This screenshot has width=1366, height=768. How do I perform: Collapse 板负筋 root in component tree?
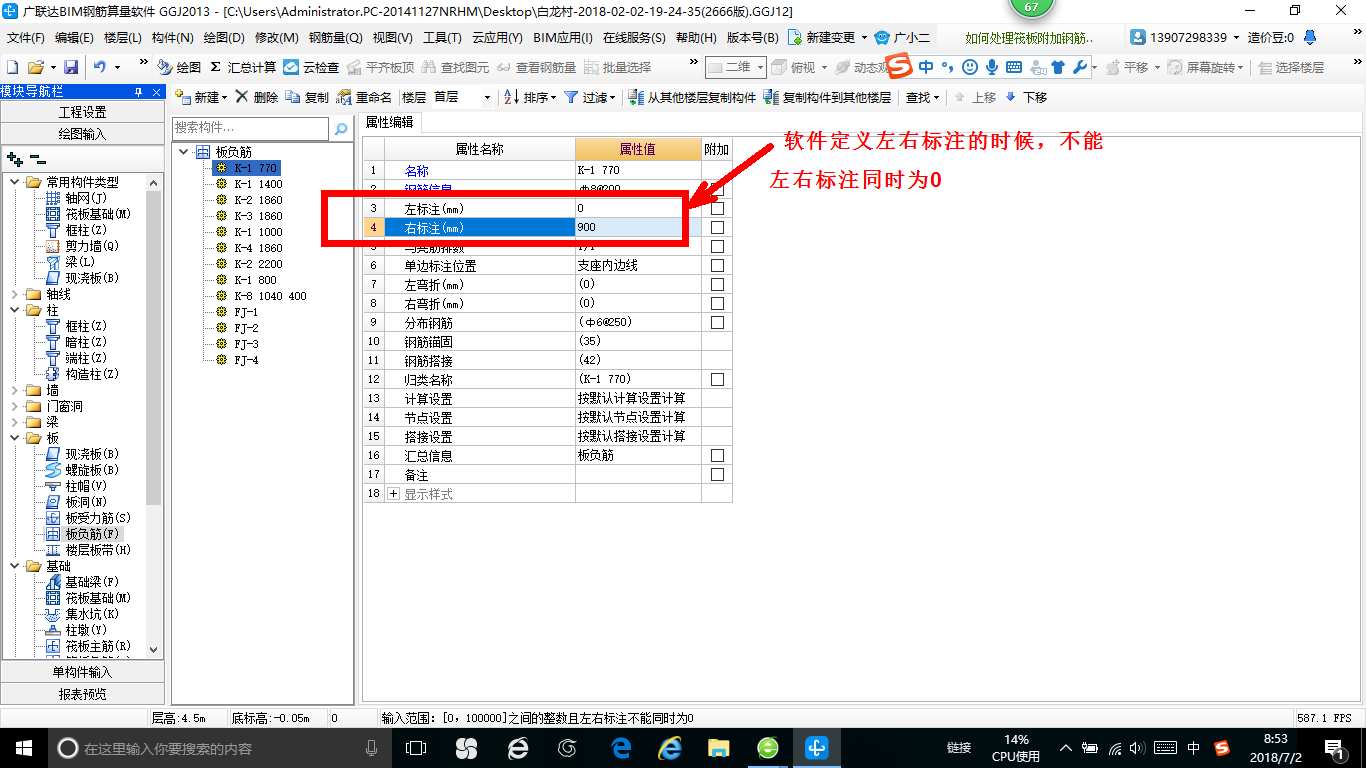click(184, 152)
